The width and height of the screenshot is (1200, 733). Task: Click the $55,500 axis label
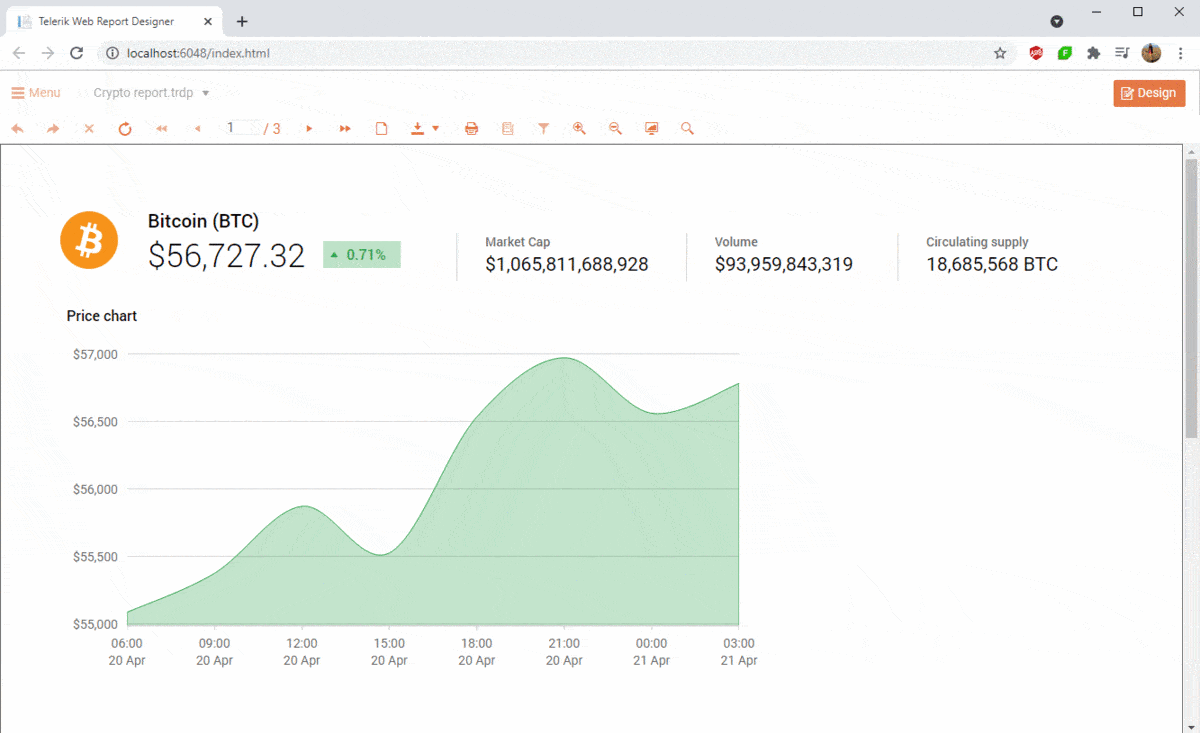tap(96, 556)
